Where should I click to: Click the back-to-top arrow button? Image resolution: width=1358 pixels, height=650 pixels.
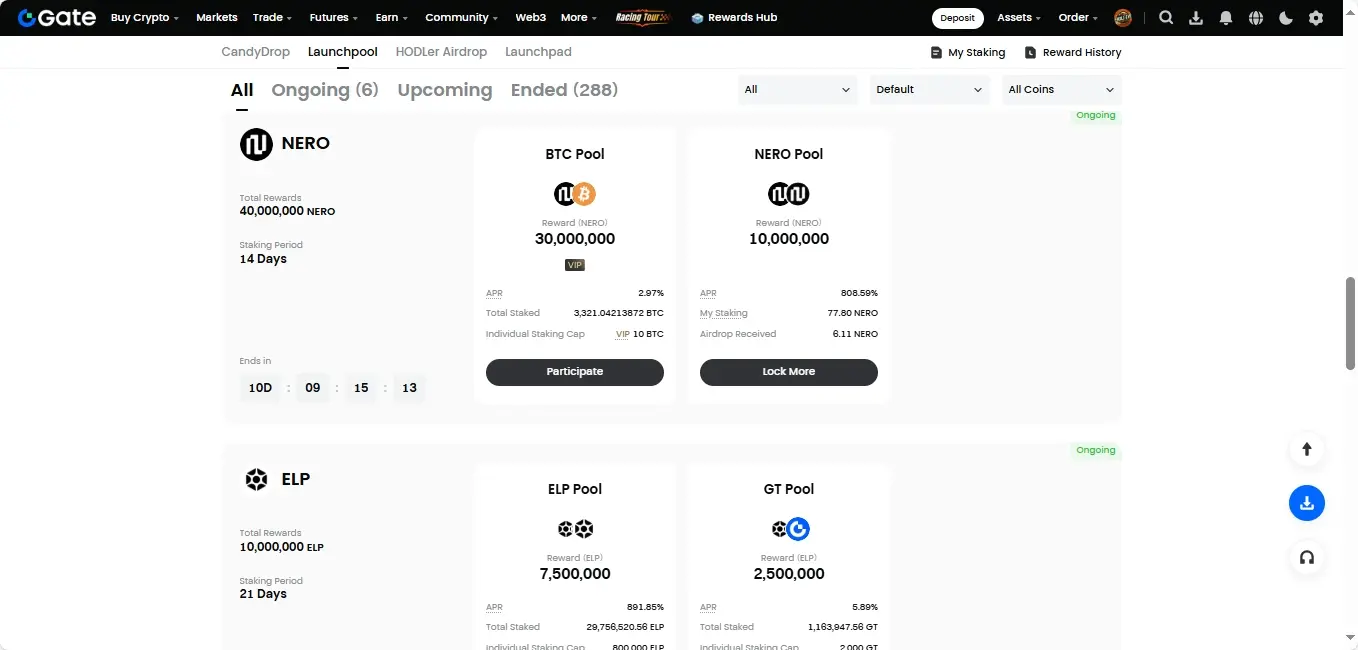pos(1306,449)
